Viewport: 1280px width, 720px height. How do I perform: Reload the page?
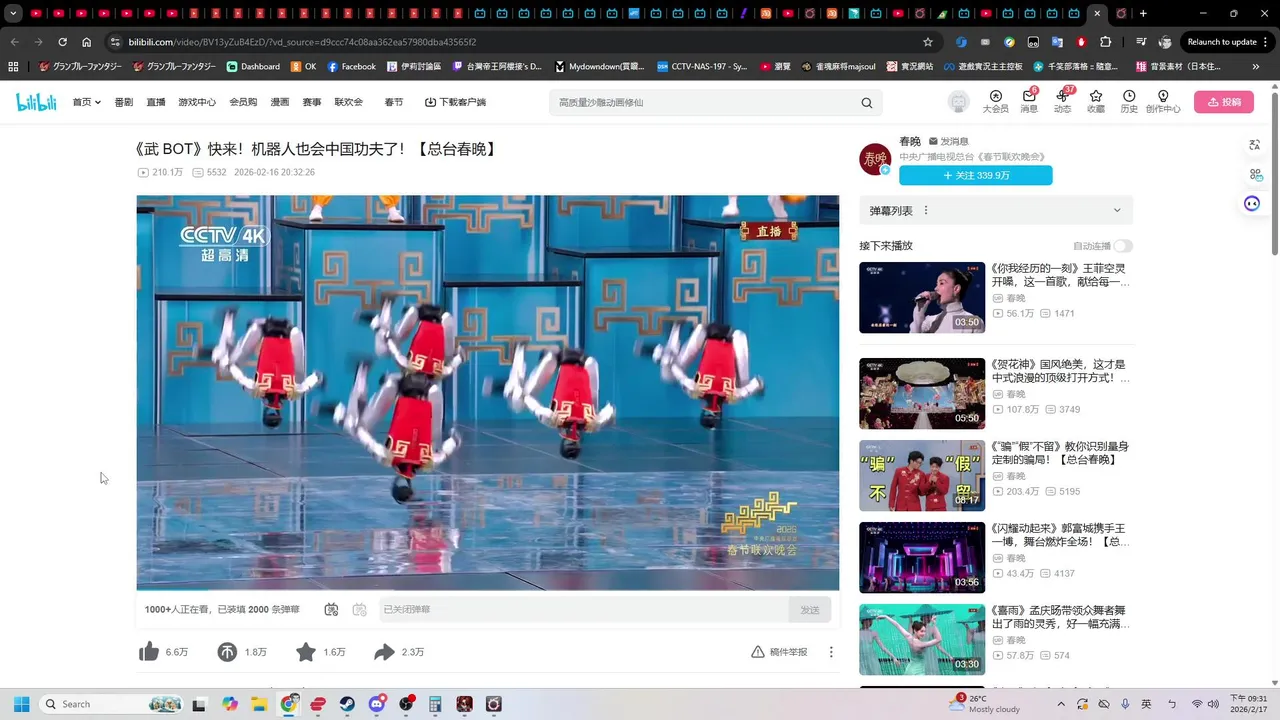62,42
